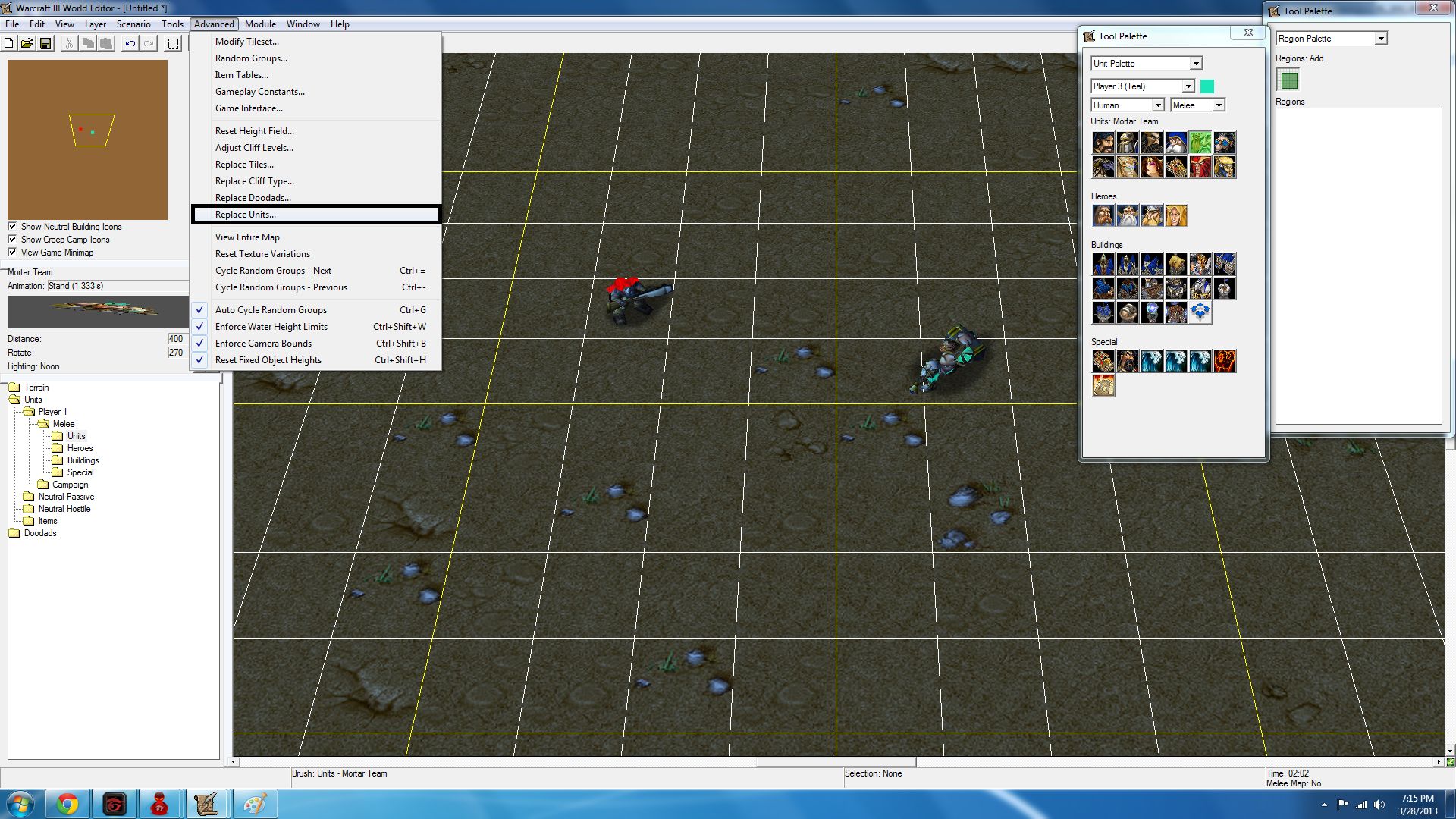The height and width of the screenshot is (819, 1456).
Task: Open the Melee type dropdown
Action: (x=1197, y=105)
